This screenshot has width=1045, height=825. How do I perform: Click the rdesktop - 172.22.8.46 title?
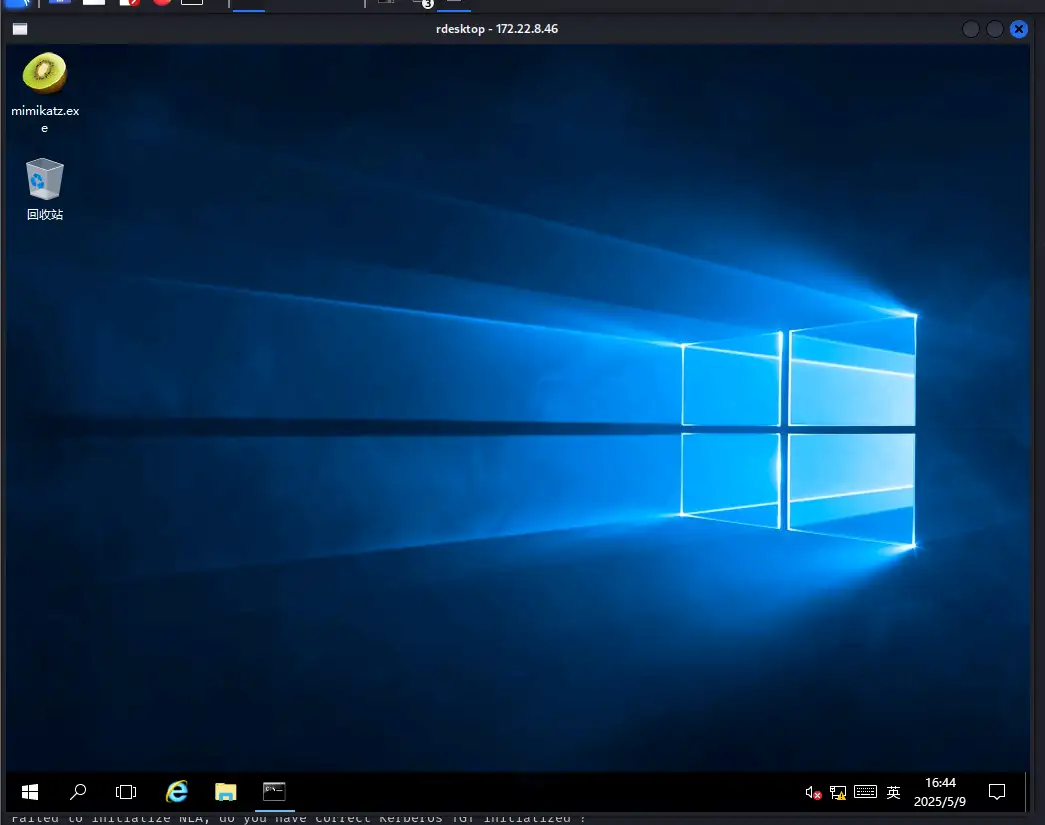(x=497, y=29)
